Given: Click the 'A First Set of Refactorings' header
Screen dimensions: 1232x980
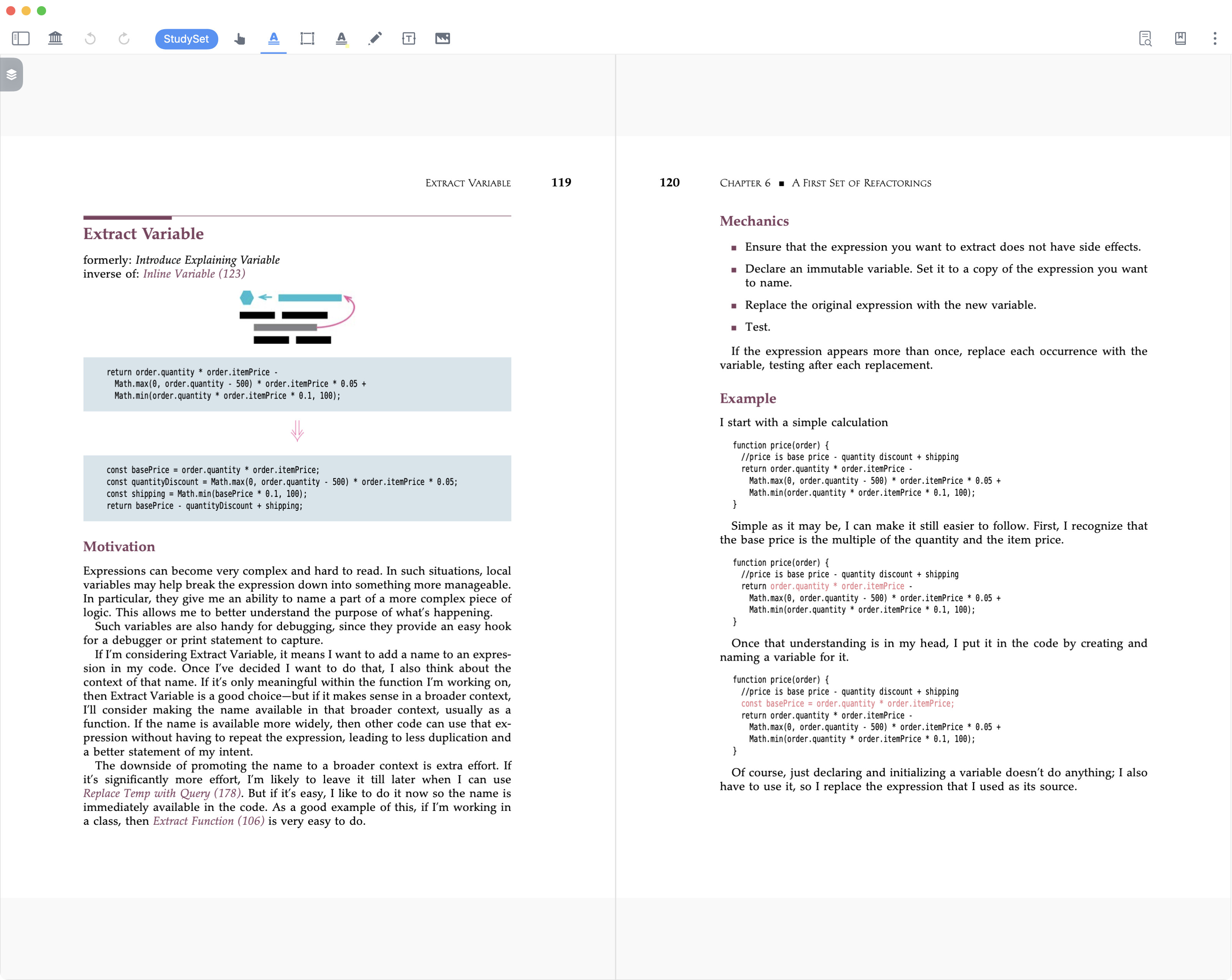Looking at the screenshot, I should 861,183.
